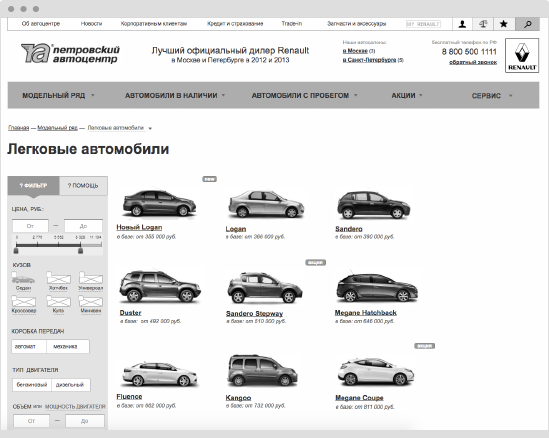Select the Универсал body type icon
The width and height of the screenshot is (549, 438).
[x=91, y=279]
